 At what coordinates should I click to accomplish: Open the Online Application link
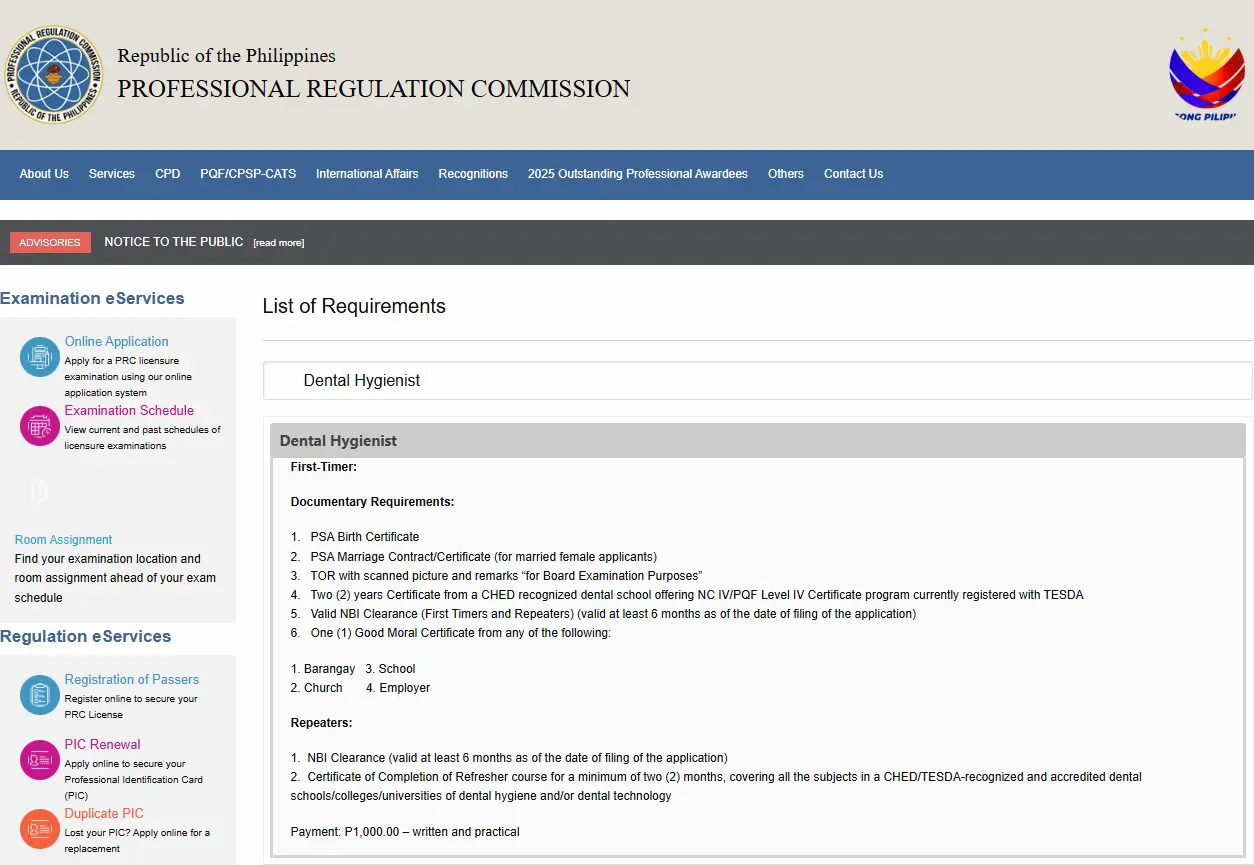[116, 342]
